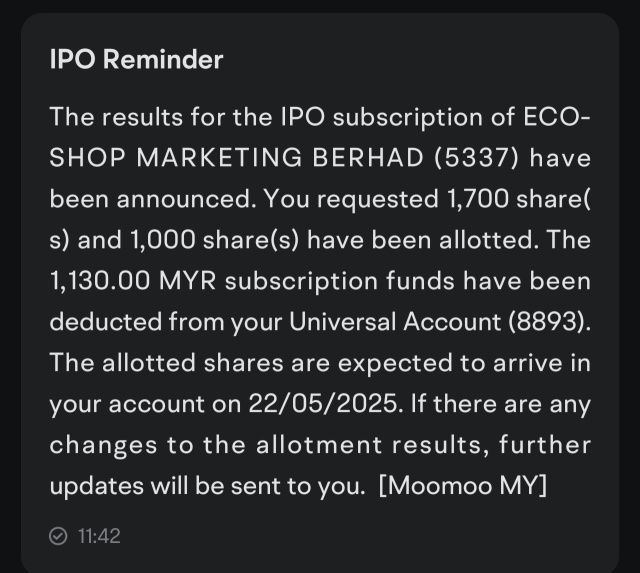The height and width of the screenshot is (573, 640).
Task: Click the words 'further' at line end
Action: pos(545,444)
